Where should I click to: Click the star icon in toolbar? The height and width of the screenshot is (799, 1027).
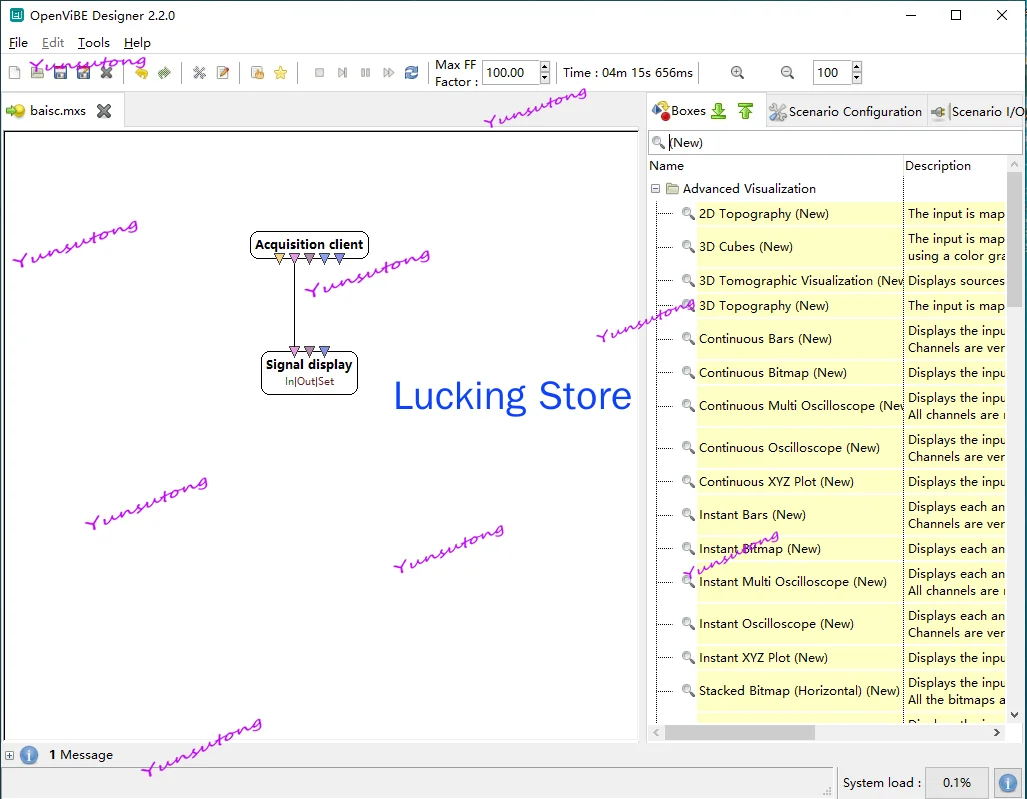(x=281, y=73)
